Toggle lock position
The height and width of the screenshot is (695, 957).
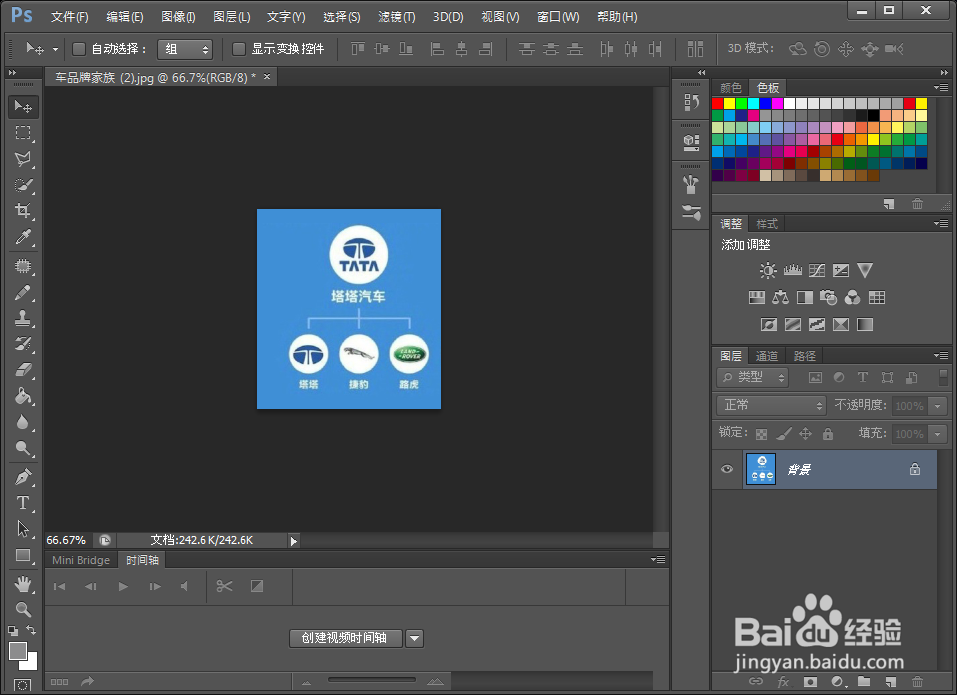click(806, 434)
